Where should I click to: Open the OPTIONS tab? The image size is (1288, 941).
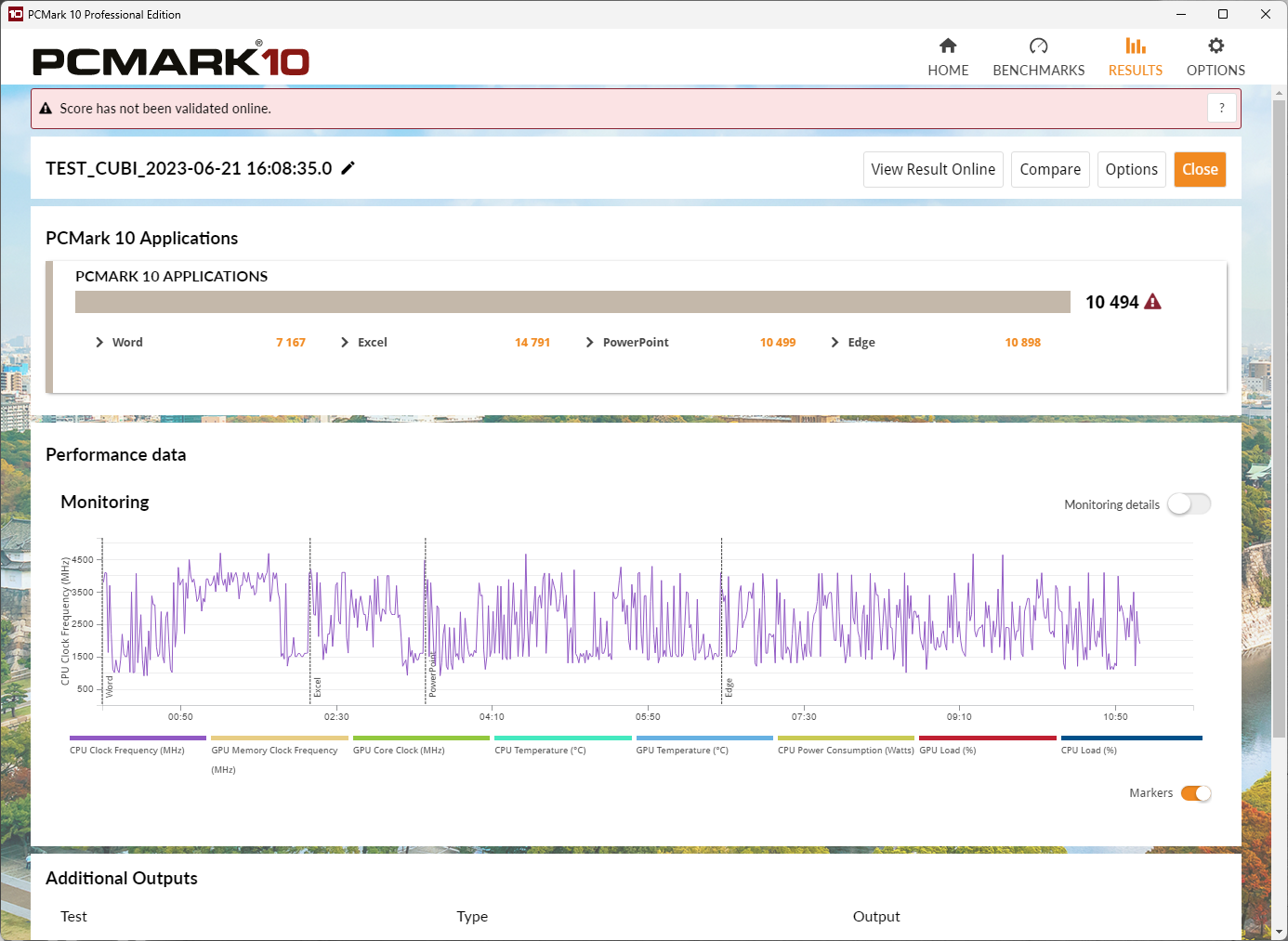tap(1216, 71)
